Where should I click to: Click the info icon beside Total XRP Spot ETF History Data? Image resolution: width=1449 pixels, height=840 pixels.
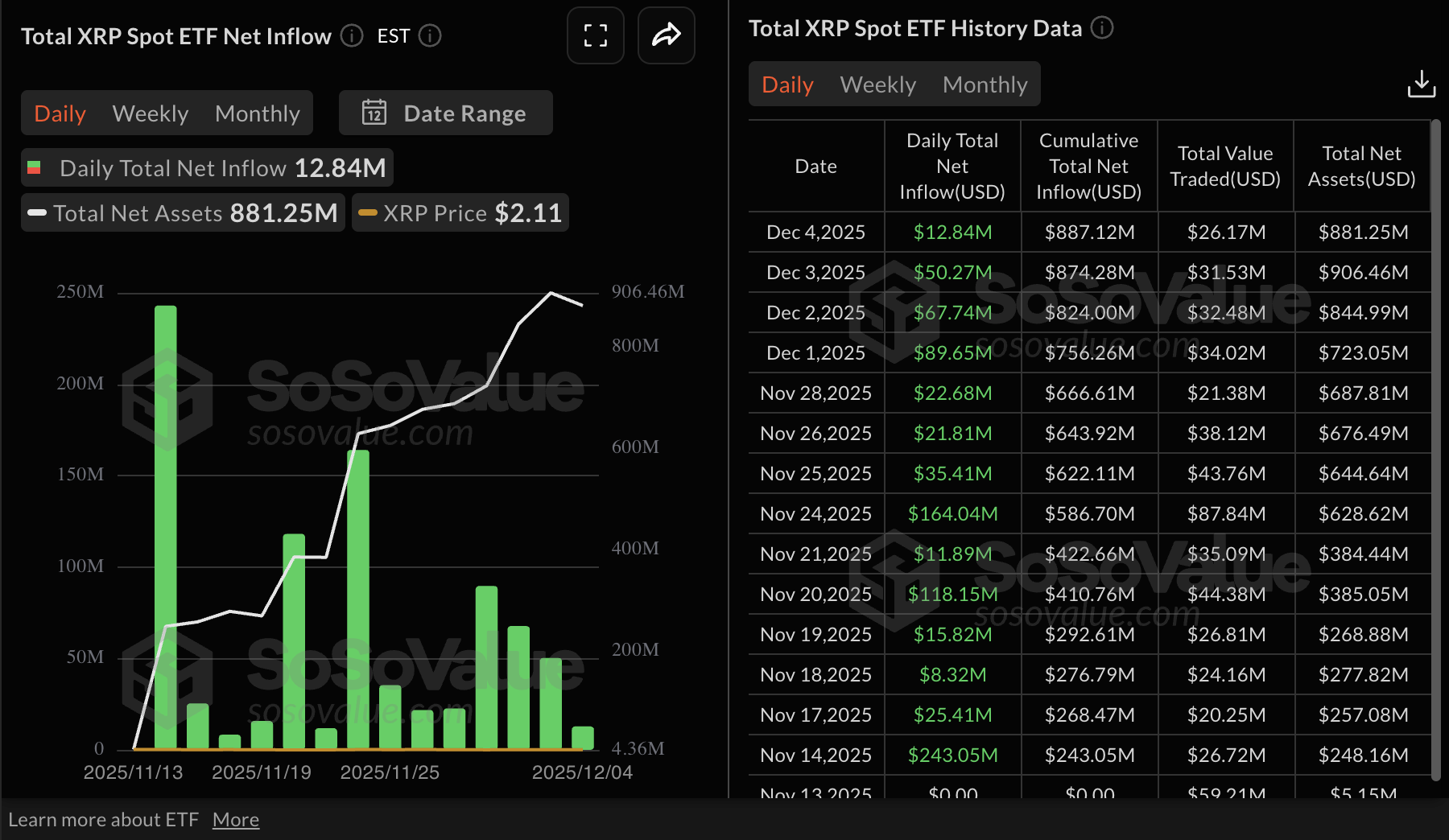[1103, 28]
